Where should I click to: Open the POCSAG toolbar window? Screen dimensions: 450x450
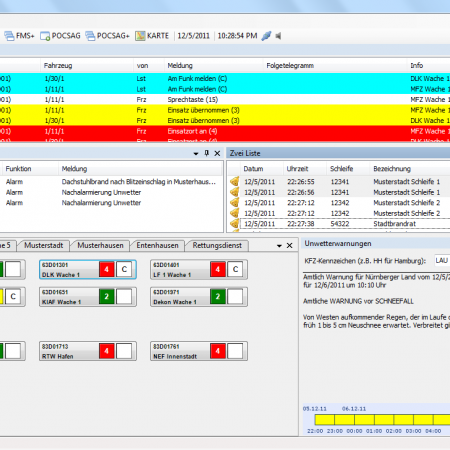[x=60, y=36]
